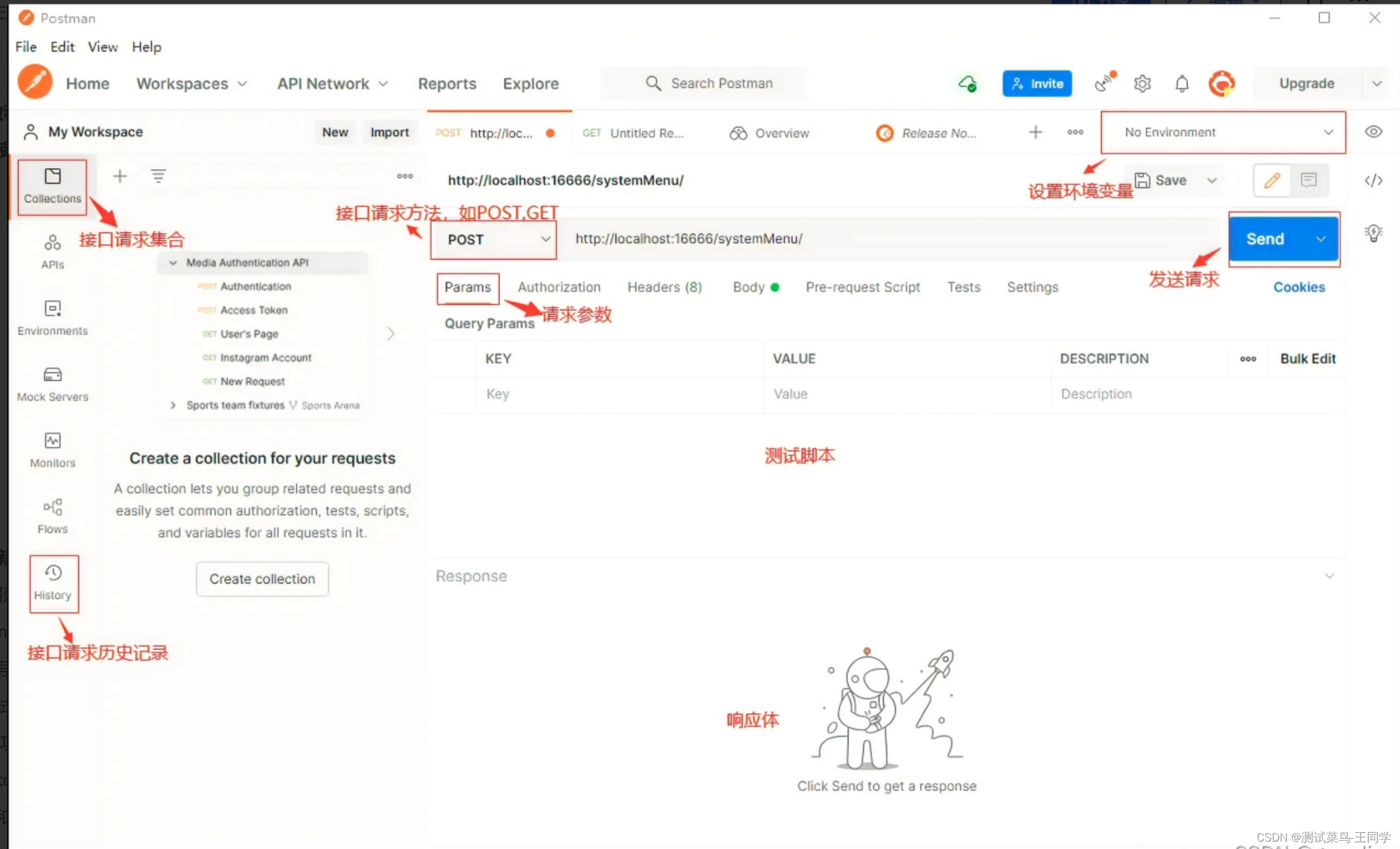The height and width of the screenshot is (849, 1400).
Task: Open the API Network dropdown
Action: pyautogui.click(x=333, y=83)
